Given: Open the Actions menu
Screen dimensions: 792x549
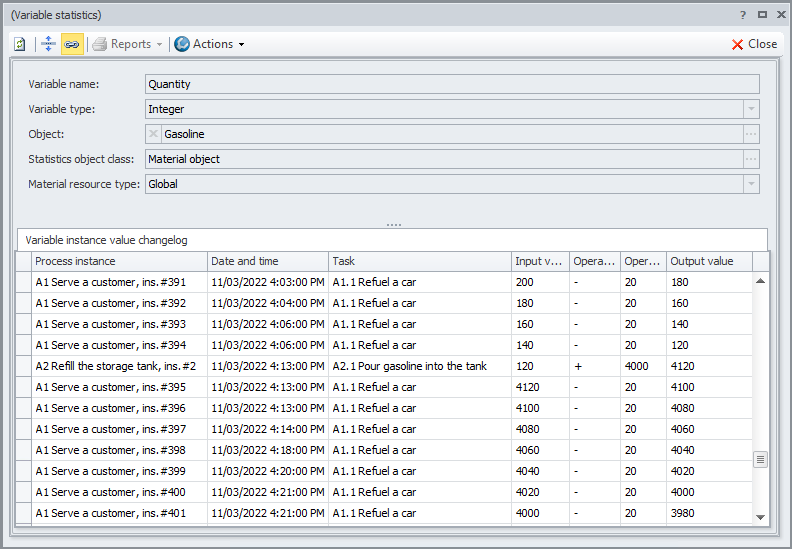Looking at the screenshot, I should (x=209, y=44).
